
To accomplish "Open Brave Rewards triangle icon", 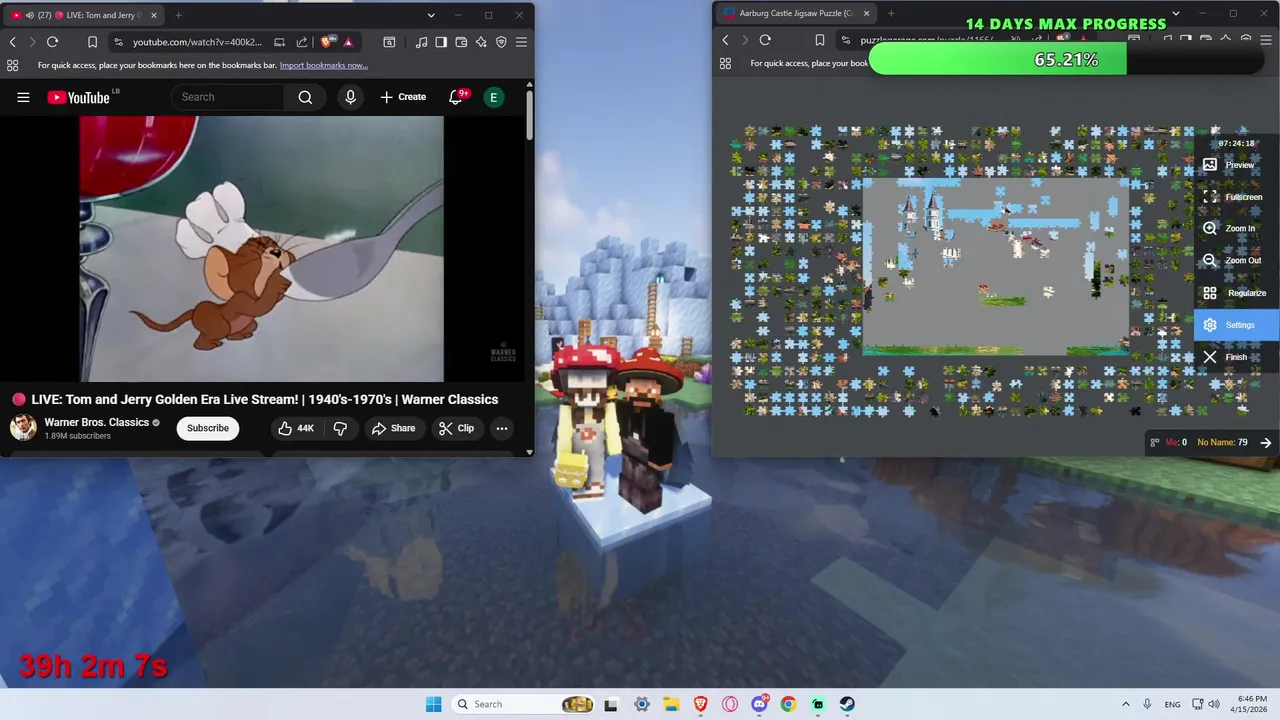I will coord(348,42).
